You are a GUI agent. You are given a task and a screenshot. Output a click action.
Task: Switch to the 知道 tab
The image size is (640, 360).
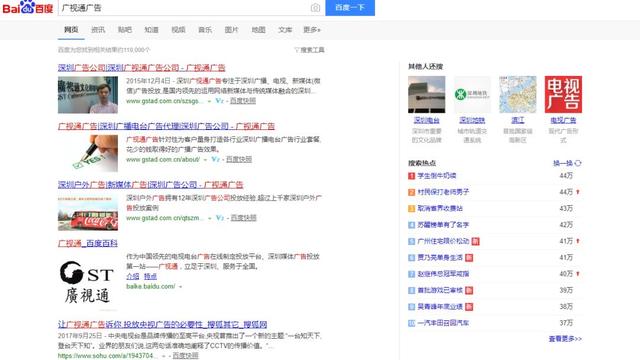151,30
